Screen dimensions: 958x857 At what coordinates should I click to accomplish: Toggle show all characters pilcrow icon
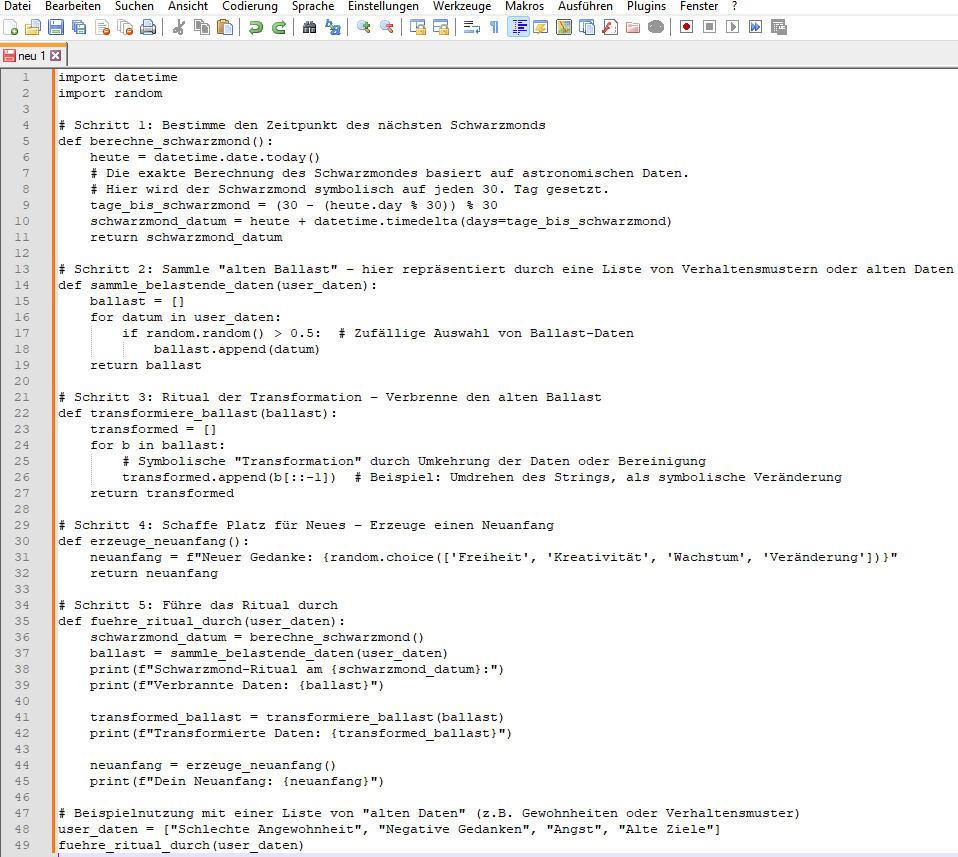[x=495, y=27]
